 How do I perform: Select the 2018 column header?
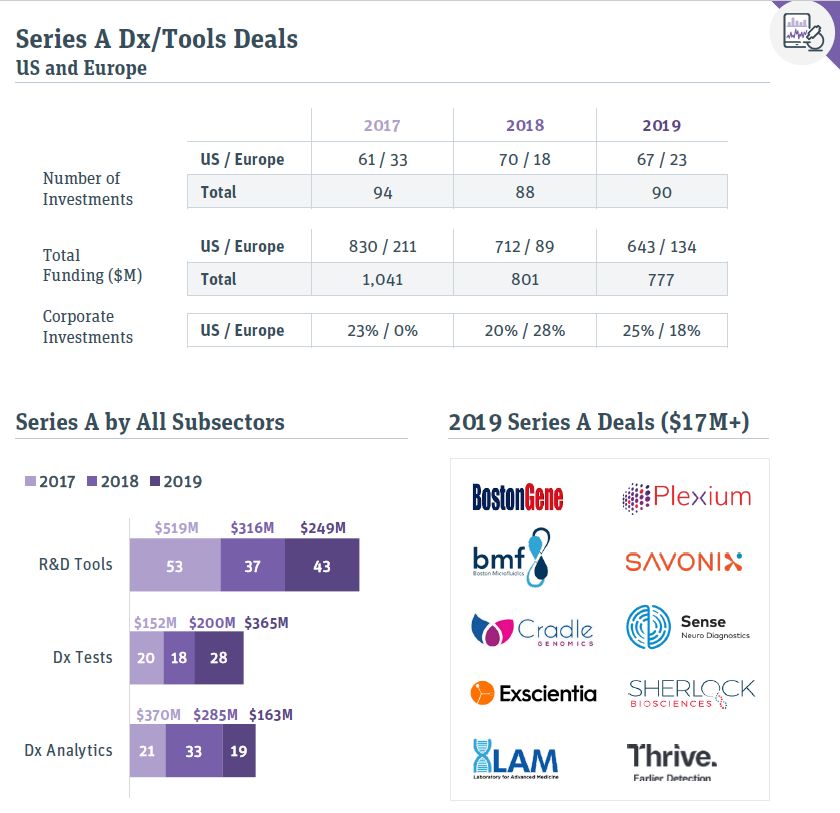click(525, 125)
